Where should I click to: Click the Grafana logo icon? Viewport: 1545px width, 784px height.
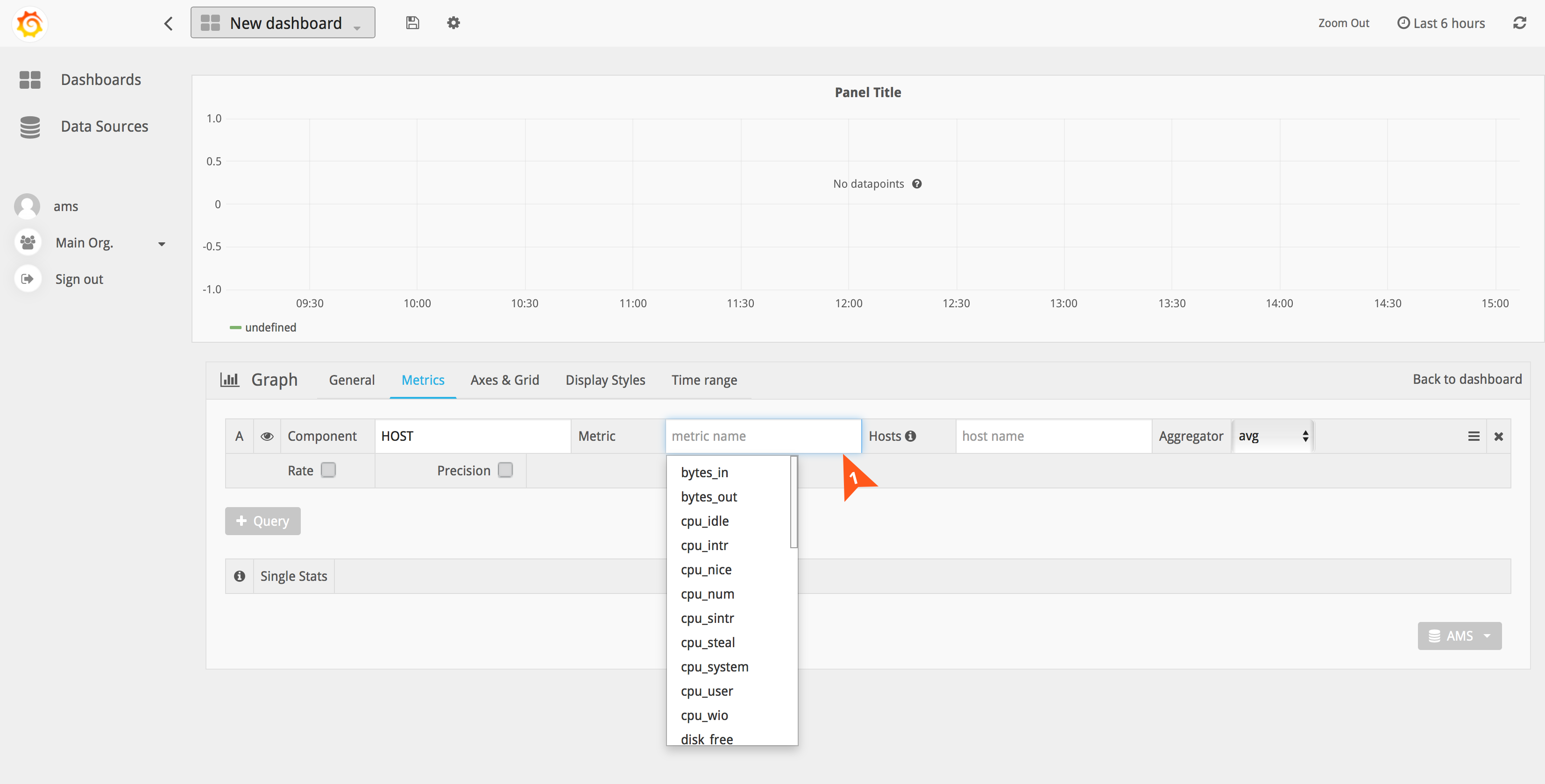click(29, 23)
